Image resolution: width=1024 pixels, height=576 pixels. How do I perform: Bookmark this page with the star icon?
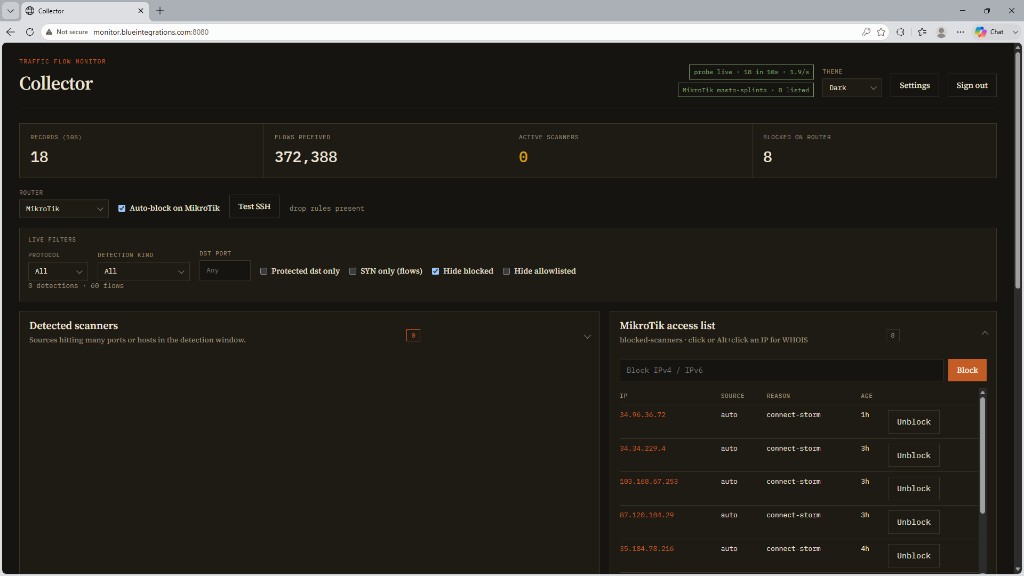881,31
